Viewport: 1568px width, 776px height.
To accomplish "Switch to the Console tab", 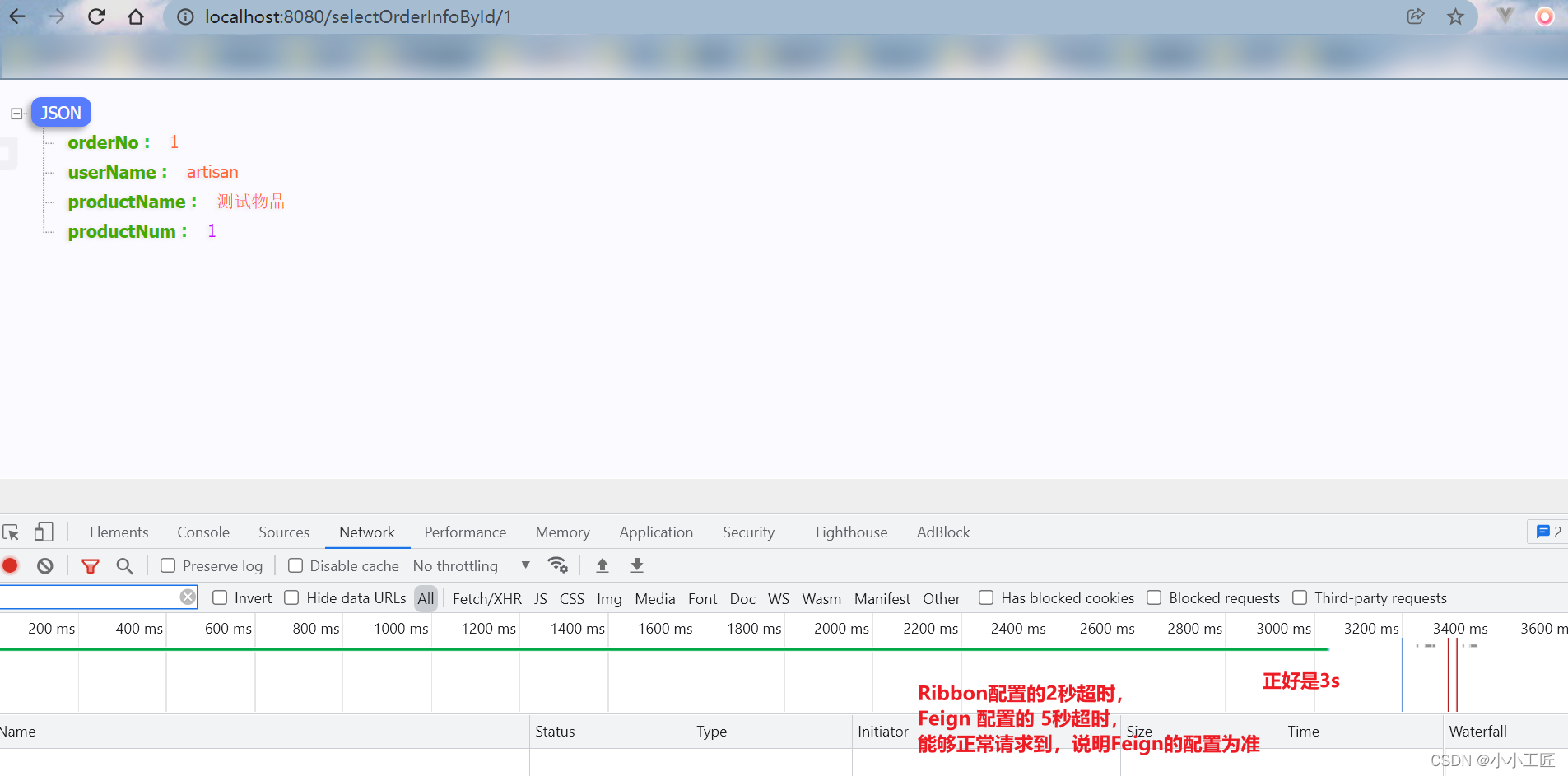I will click(x=203, y=532).
